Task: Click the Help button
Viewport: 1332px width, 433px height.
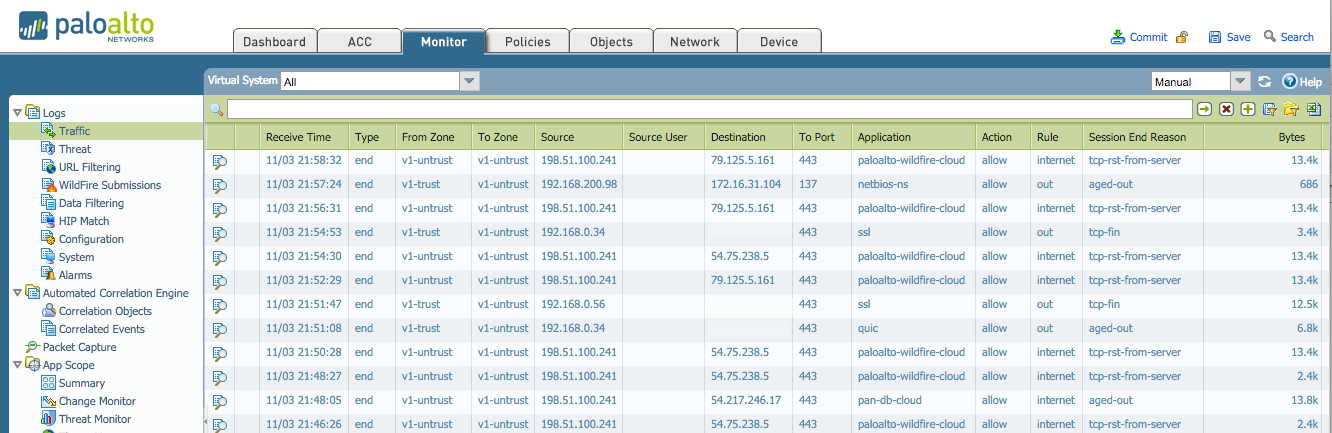Action: pyautogui.click(x=1303, y=82)
